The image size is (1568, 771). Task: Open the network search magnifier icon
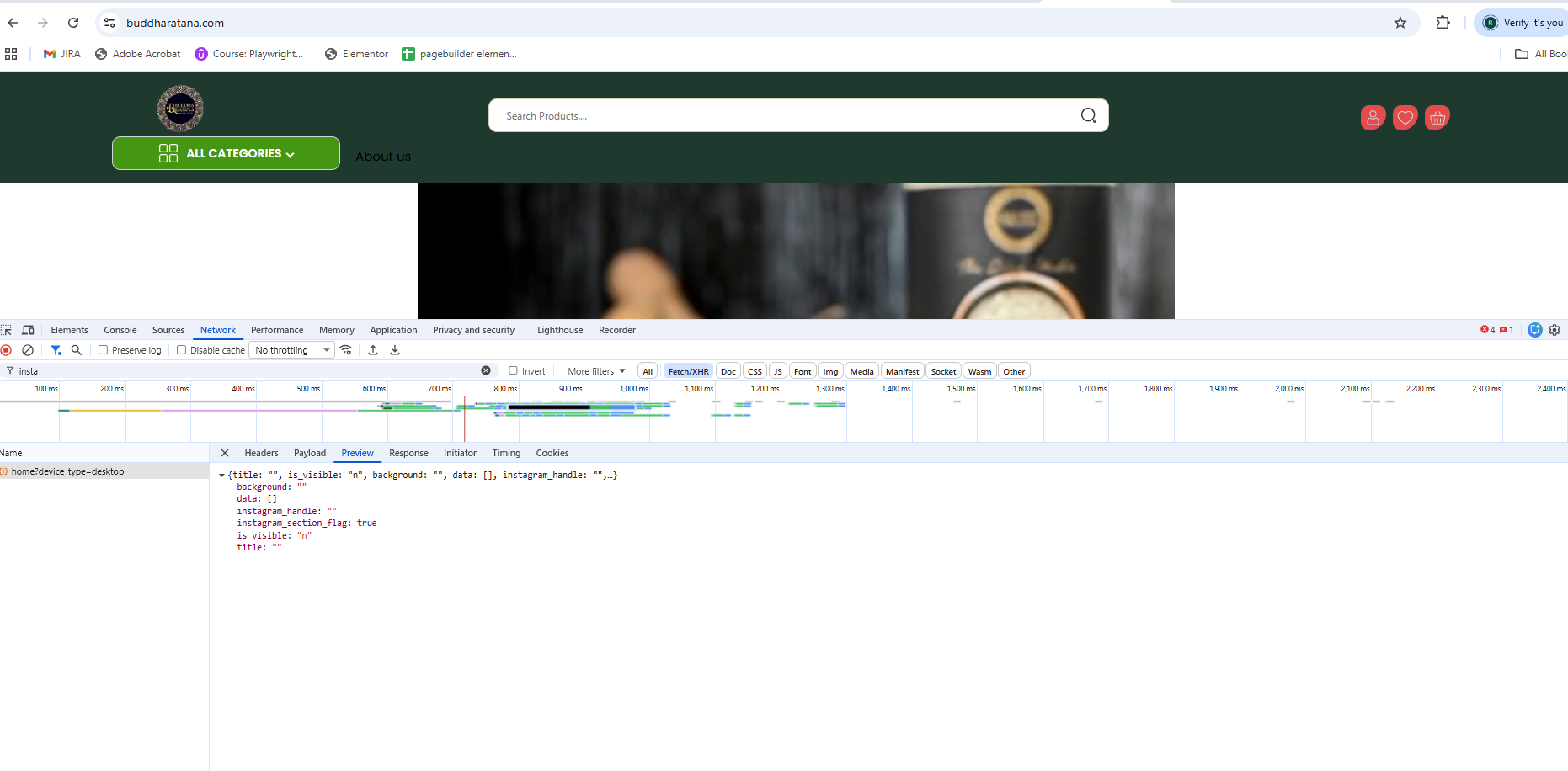(77, 350)
